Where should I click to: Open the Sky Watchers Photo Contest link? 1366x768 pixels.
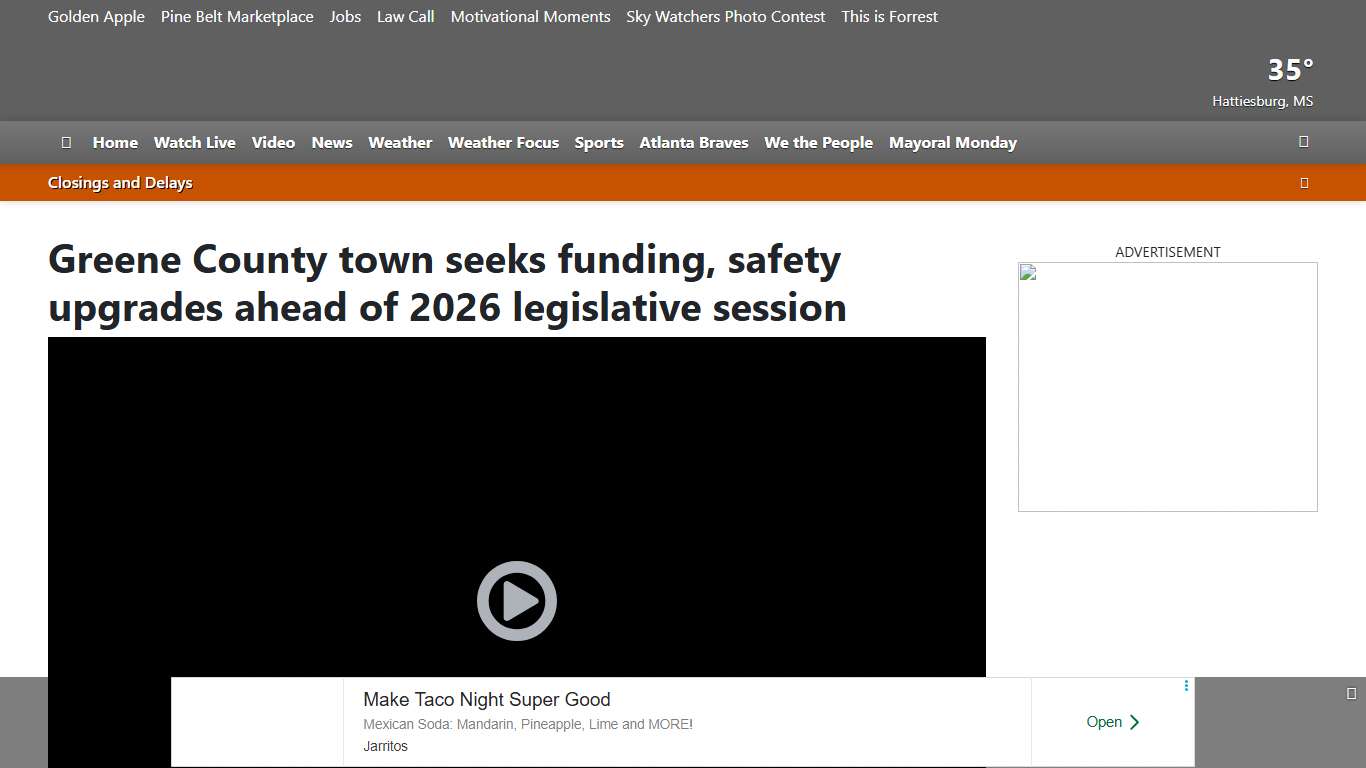click(725, 16)
